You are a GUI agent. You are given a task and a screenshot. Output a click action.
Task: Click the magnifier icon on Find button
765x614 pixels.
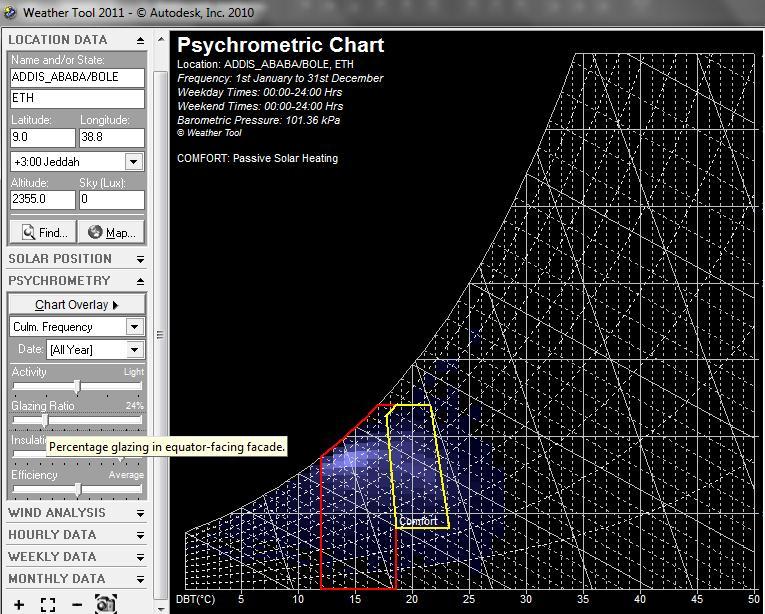[x=28, y=232]
